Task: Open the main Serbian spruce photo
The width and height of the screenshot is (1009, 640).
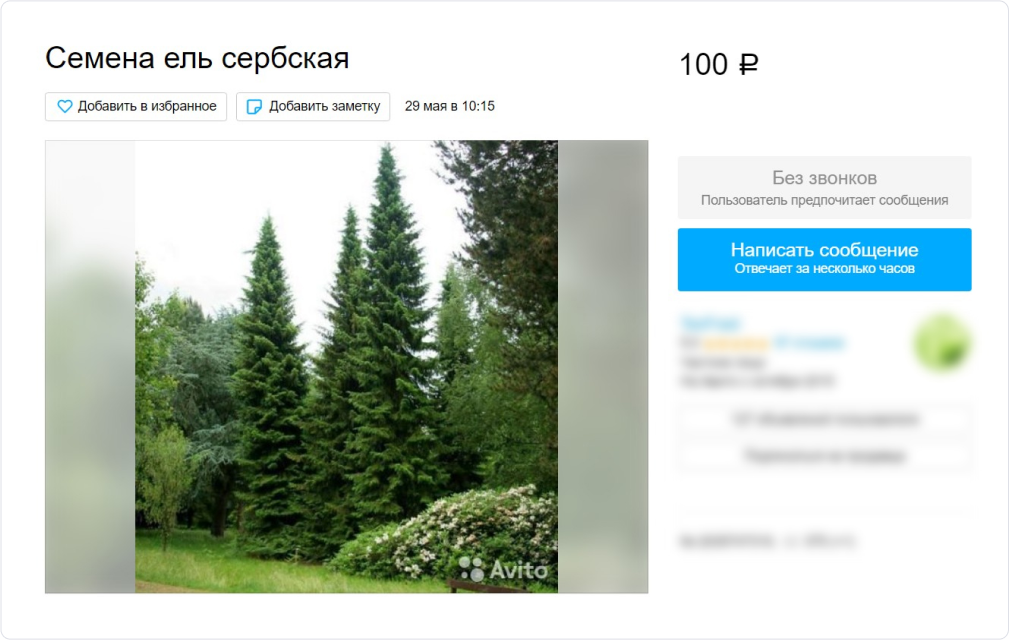Action: point(346,367)
